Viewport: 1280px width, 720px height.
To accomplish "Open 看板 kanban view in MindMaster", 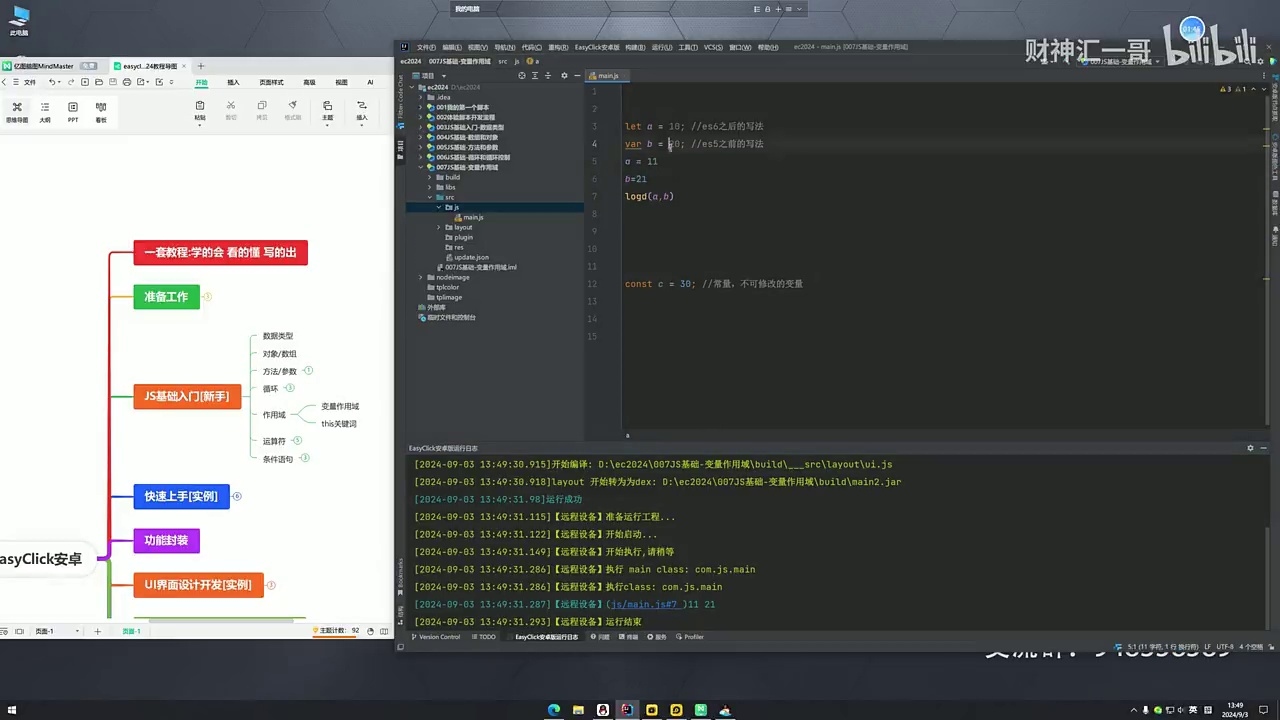I will 101,112.
